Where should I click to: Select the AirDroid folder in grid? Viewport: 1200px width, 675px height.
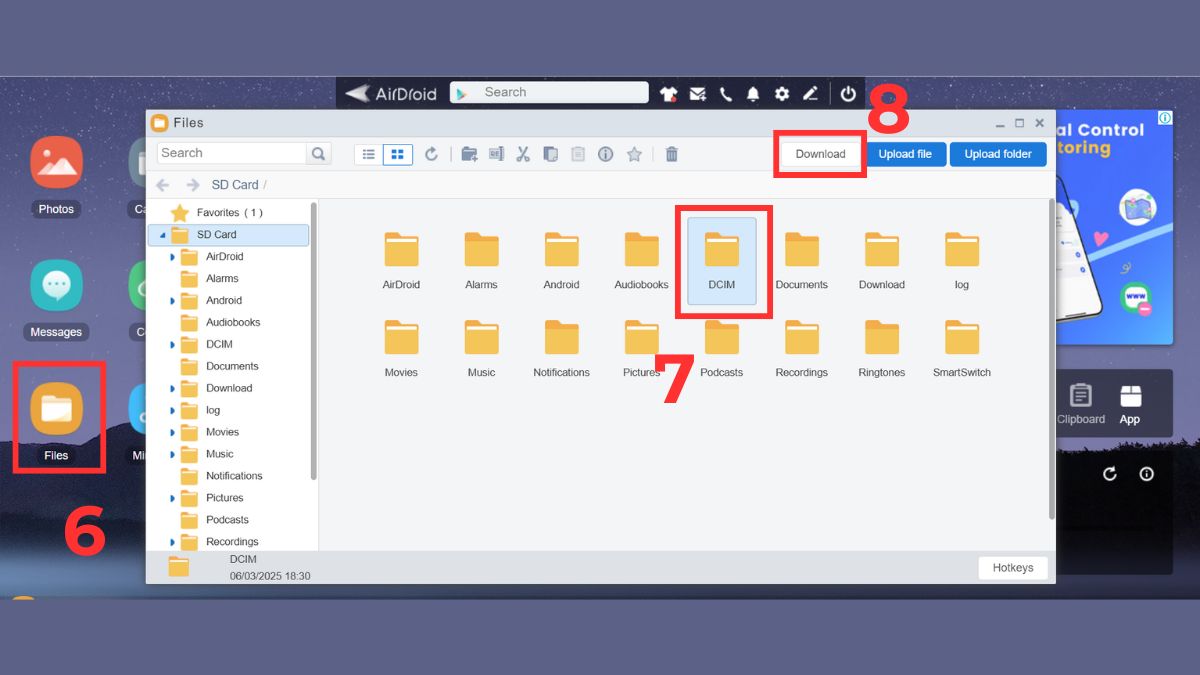(401, 260)
